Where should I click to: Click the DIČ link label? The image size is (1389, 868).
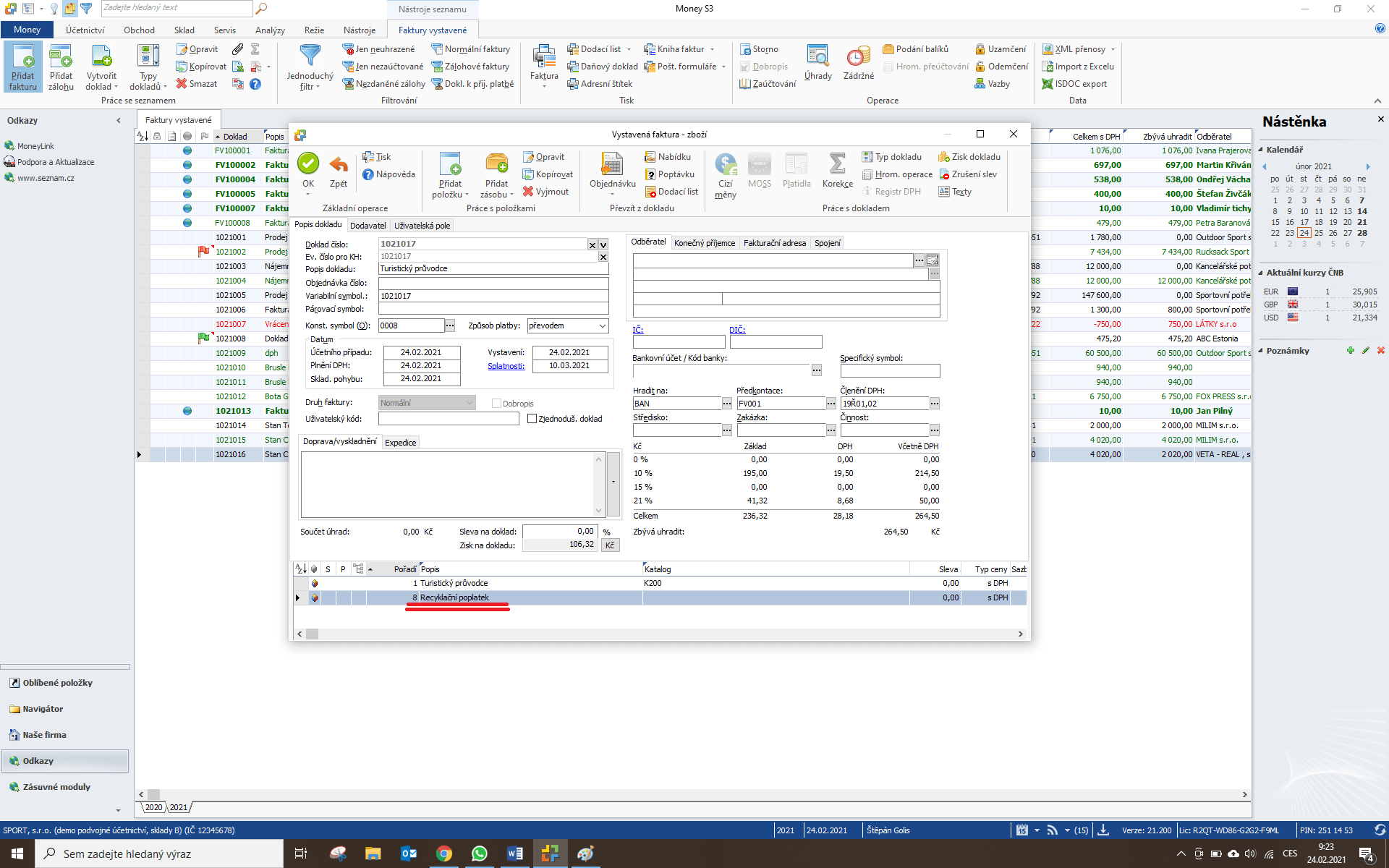click(736, 330)
